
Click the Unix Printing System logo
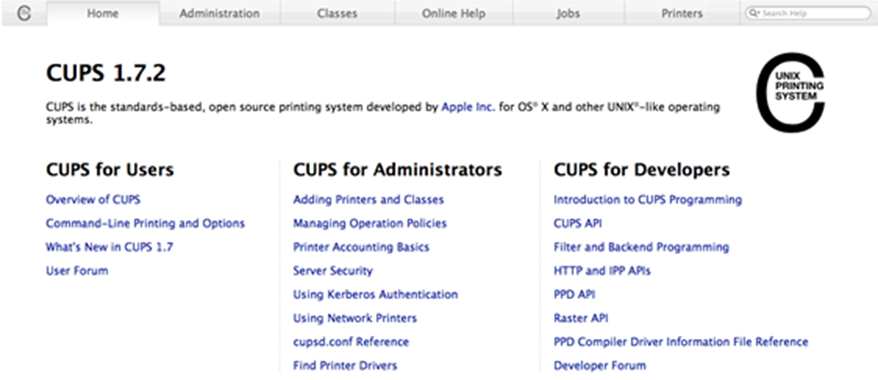tap(791, 93)
